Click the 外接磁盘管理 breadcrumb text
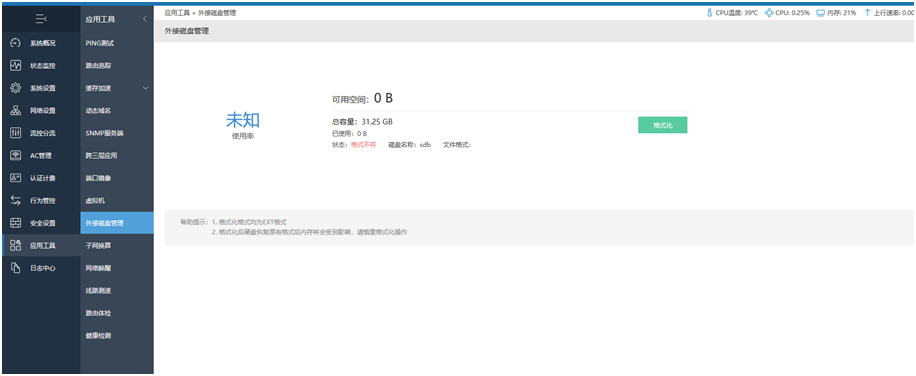Image resolution: width=916 pixels, height=376 pixels. pyautogui.click(x=217, y=12)
